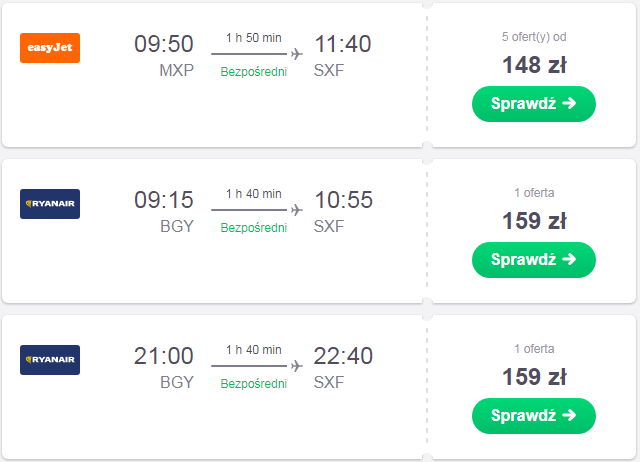This screenshot has width=640, height=462.
Task: Select the 21:00 departure time
Action: click(x=164, y=356)
